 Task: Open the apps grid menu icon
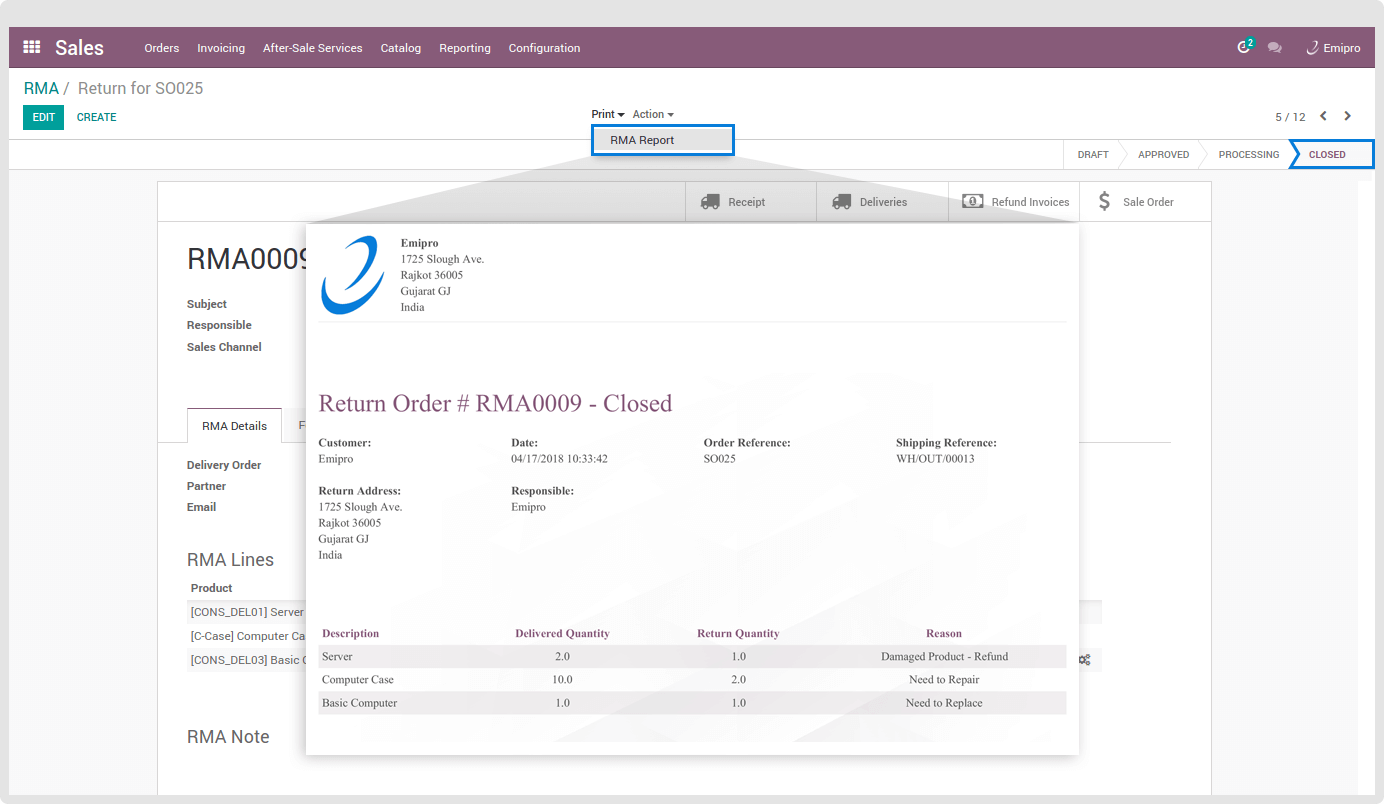tap(31, 47)
